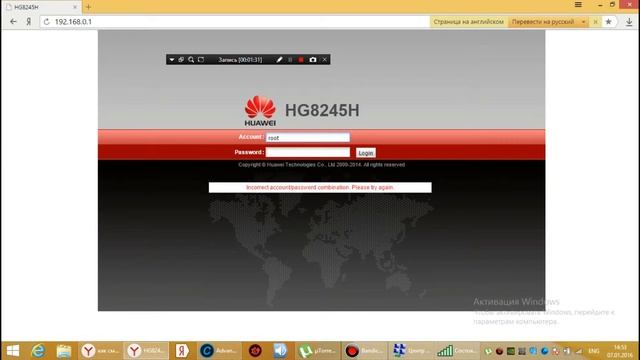640x360 pixels.
Task: Bookmark the page with the star icon
Action: pyautogui.click(x=609, y=22)
